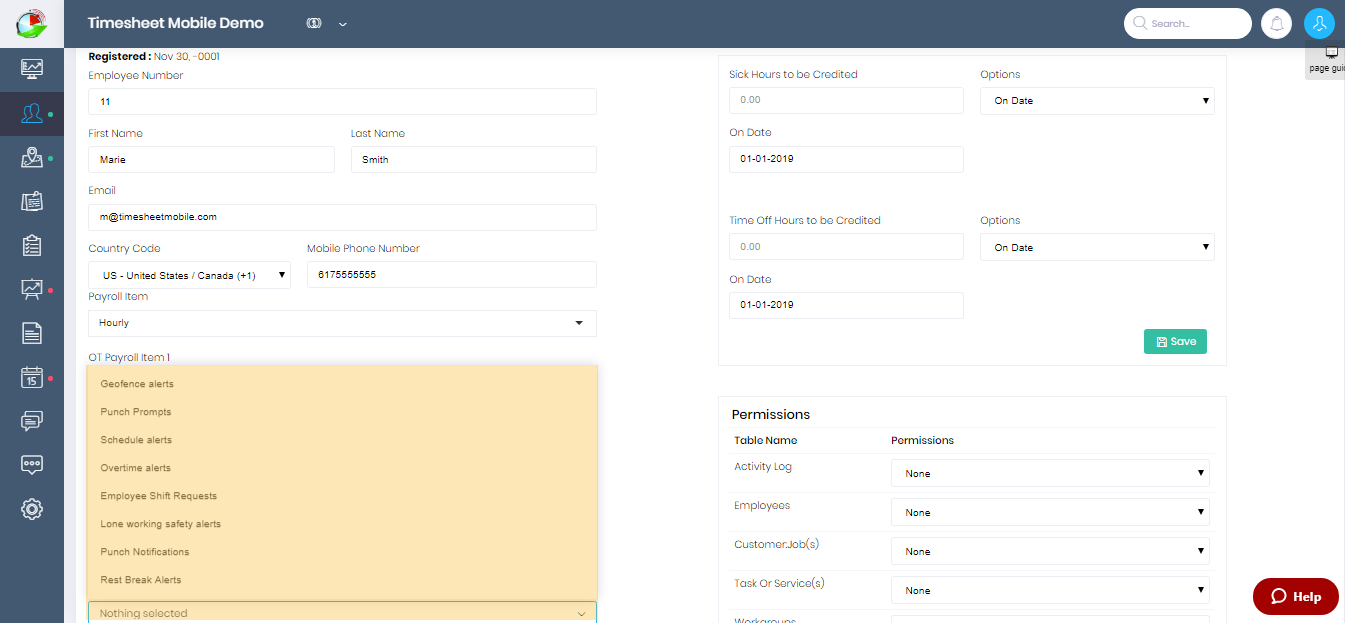Open the clipboard checklist sidebar icon
Screen dimensions: 1345x623
click(32, 245)
